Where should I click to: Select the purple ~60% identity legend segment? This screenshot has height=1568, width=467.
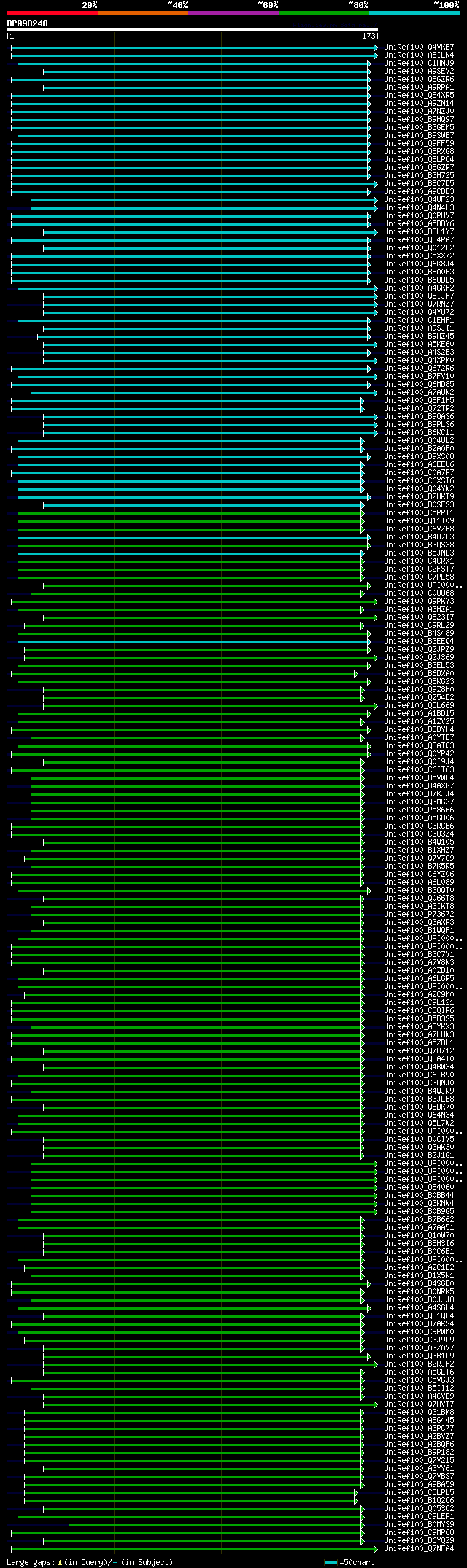233,13
